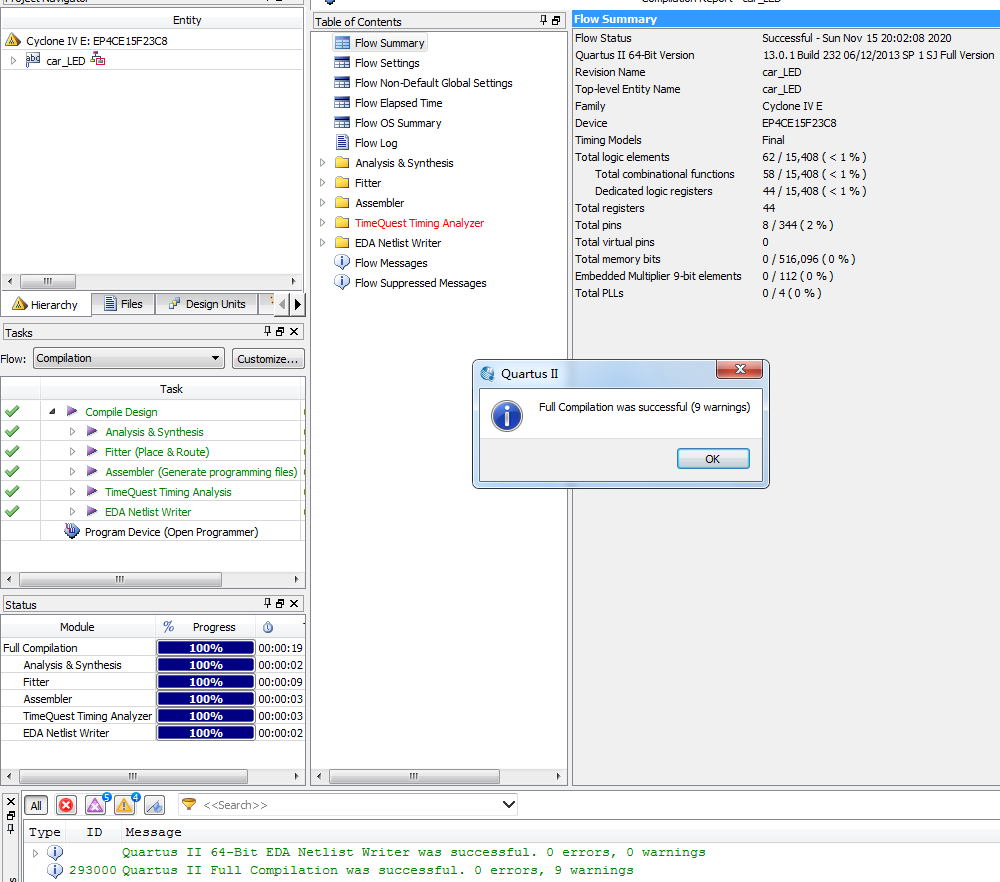Click the tab scroll right arrow
The image size is (1000, 882).
tap(297, 304)
